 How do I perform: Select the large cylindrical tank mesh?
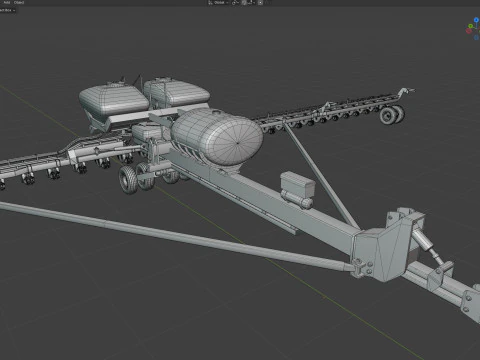click(217, 137)
